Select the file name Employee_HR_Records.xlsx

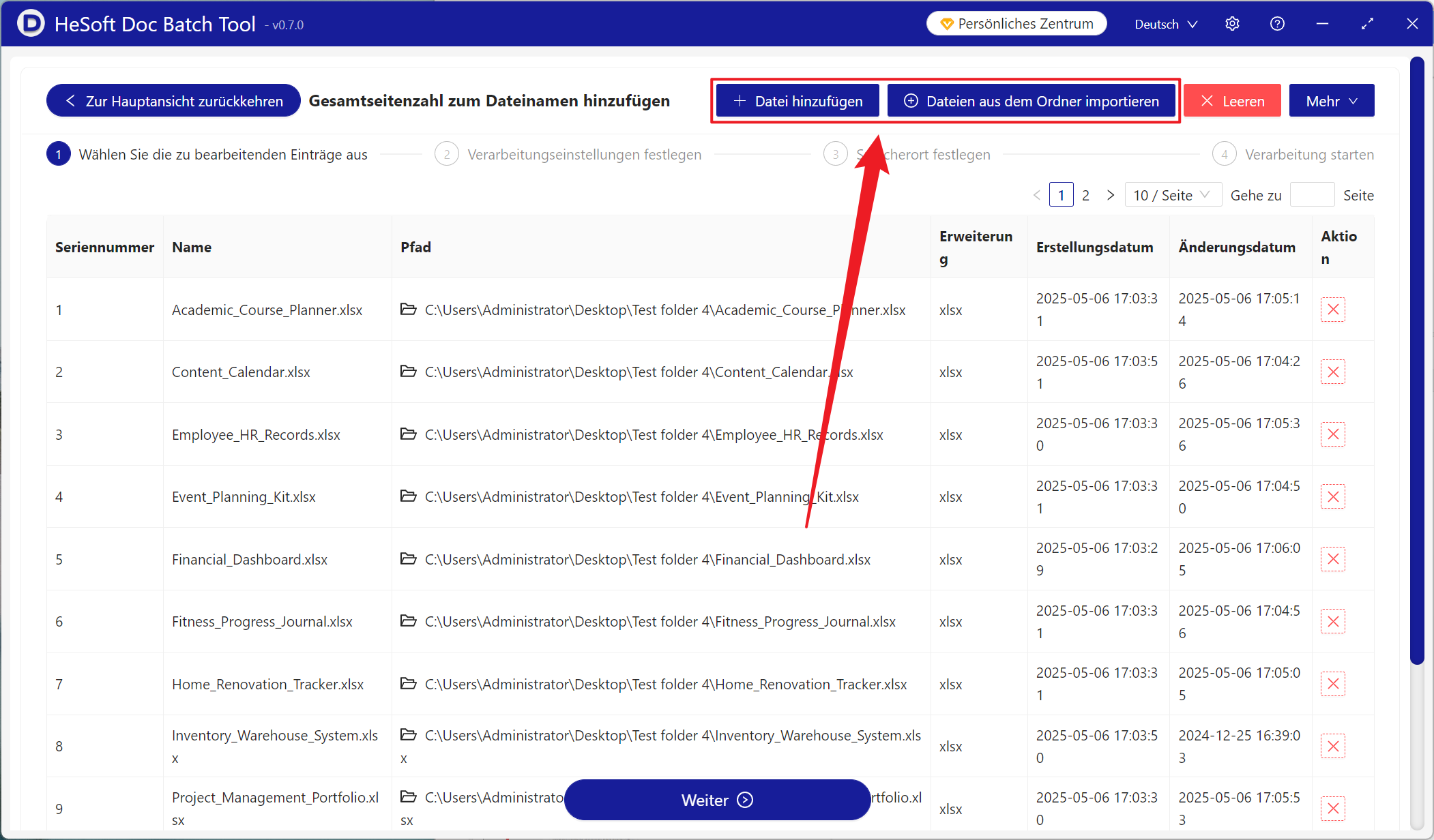(x=256, y=434)
